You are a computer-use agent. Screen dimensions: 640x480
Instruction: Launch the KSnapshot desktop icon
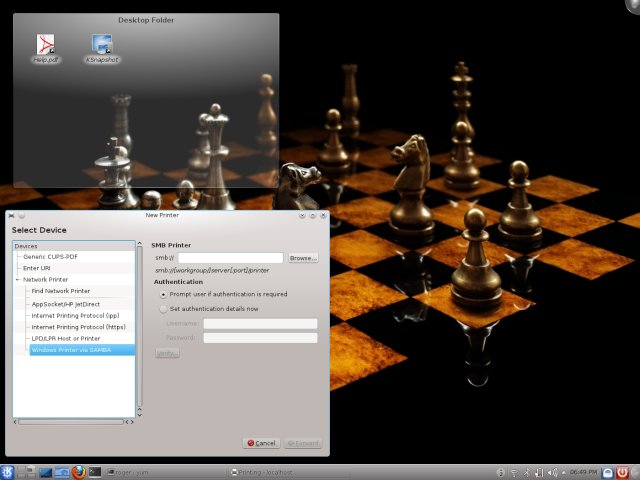pyautogui.click(x=101, y=46)
